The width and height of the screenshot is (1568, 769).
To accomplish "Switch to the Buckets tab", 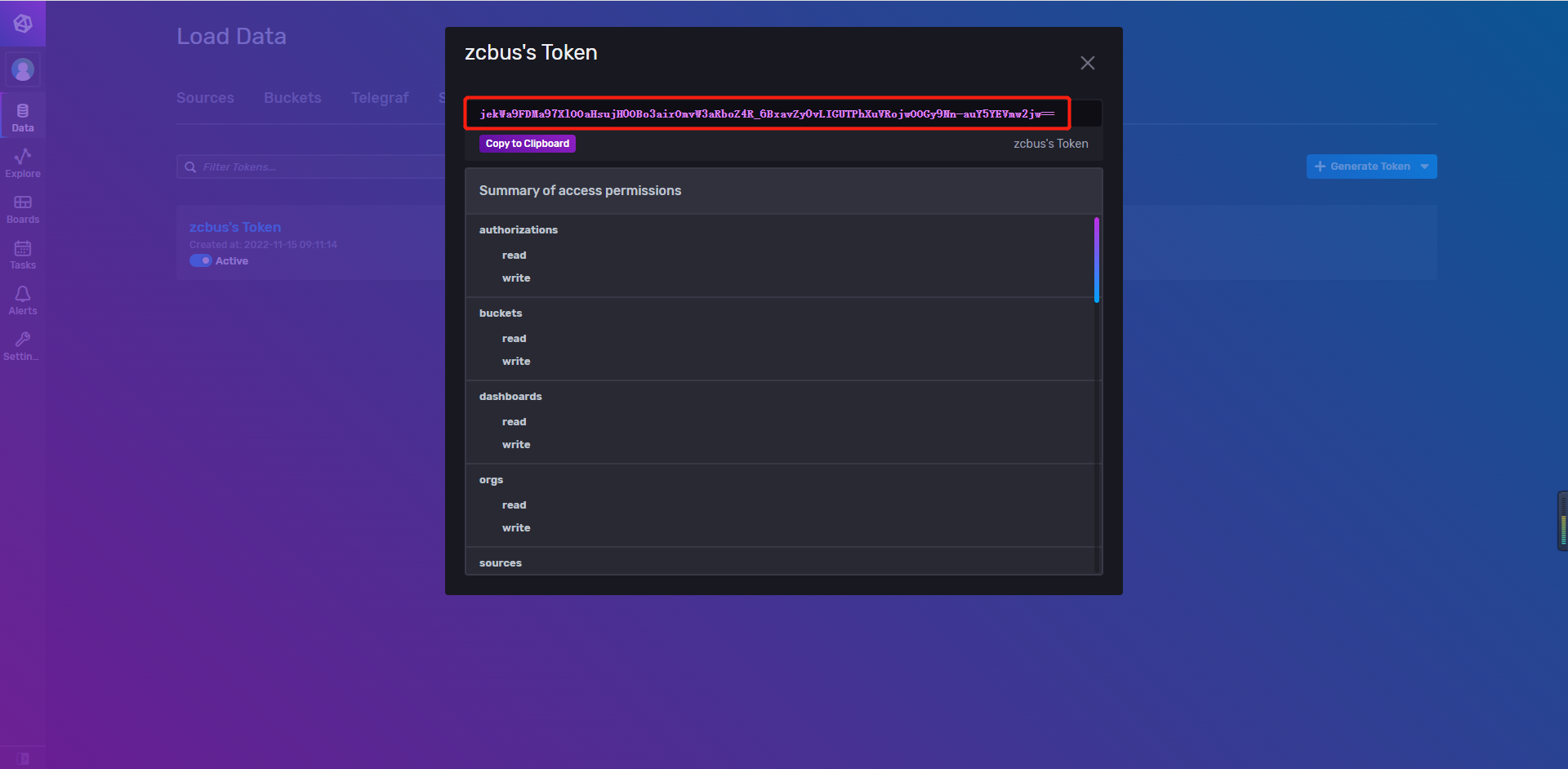I will 292,98.
